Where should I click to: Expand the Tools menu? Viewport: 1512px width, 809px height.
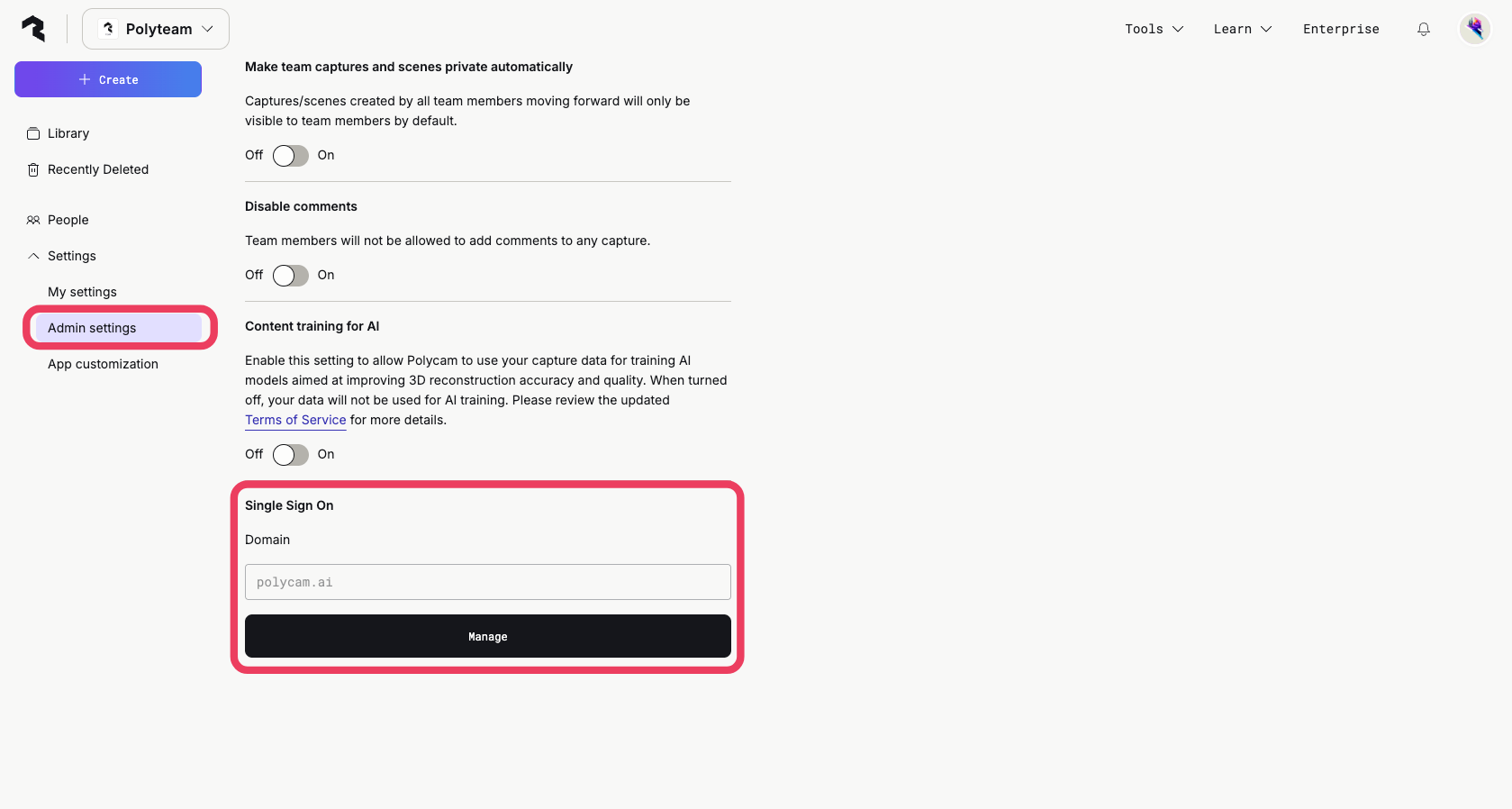click(1154, 29)
